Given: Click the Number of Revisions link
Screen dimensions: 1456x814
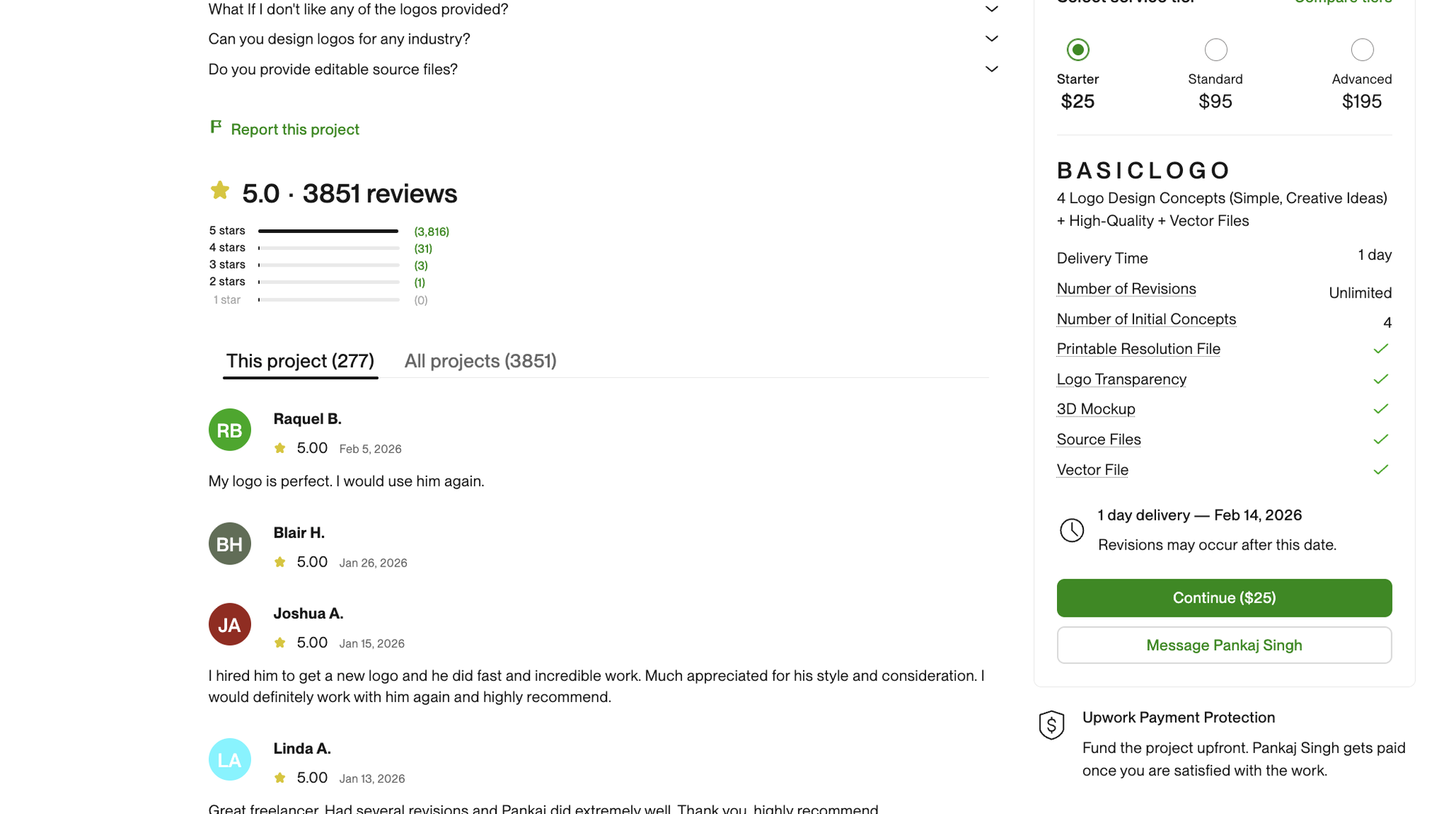Looking at the screenshot, I should tap(1125, 289).
